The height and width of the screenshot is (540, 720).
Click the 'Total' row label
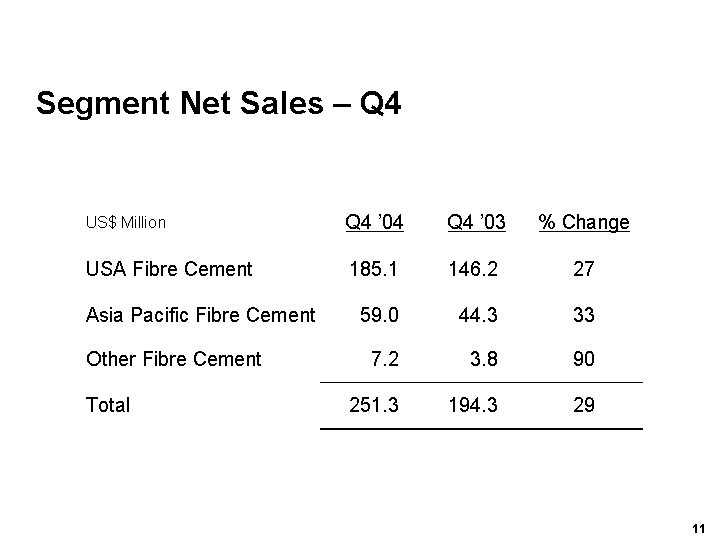coord(108,405)
